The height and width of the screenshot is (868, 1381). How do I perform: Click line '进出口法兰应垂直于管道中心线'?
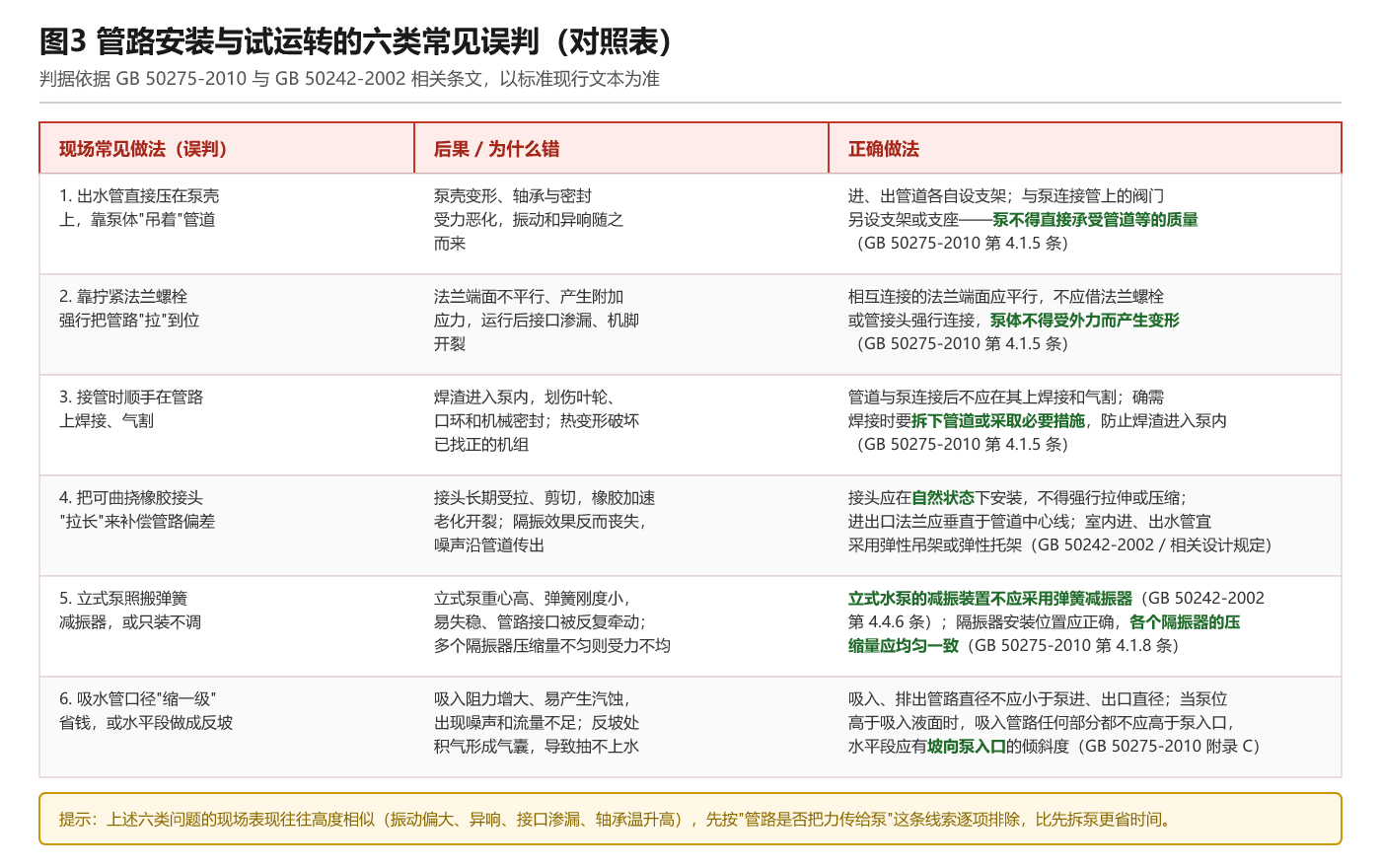pos(959,522)
